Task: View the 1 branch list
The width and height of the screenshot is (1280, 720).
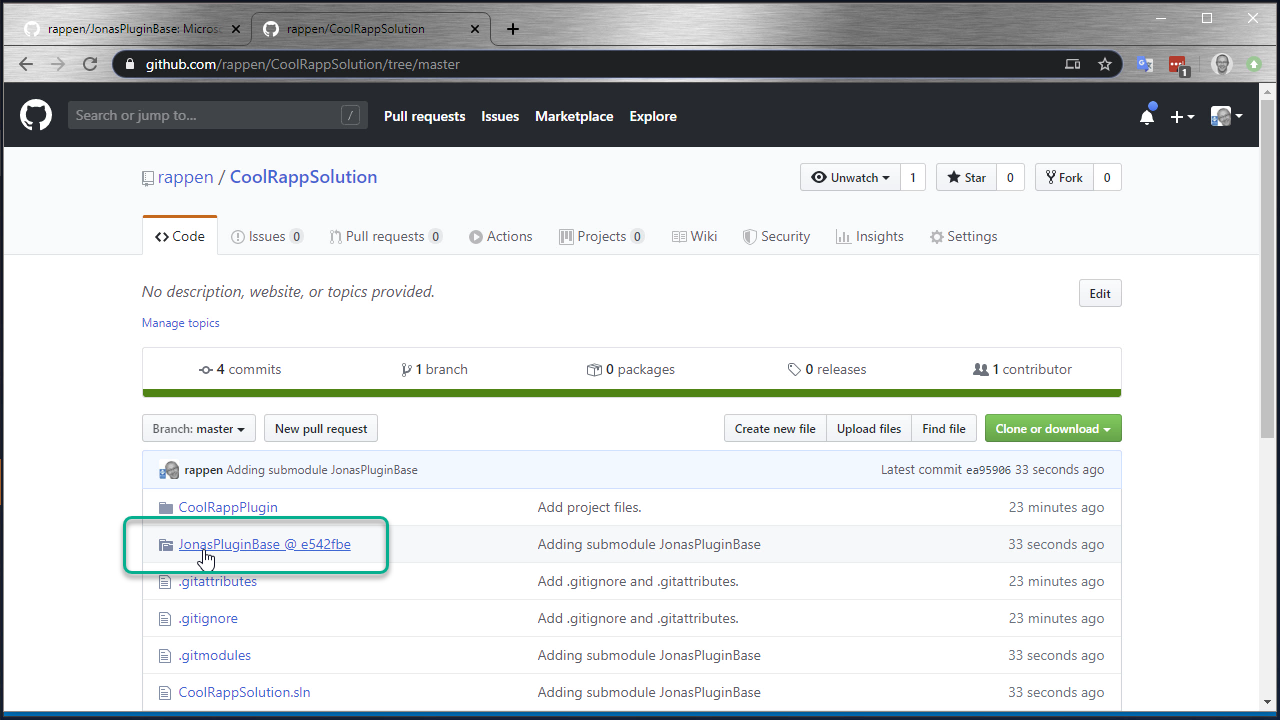Action: click(x=434, y=370)
